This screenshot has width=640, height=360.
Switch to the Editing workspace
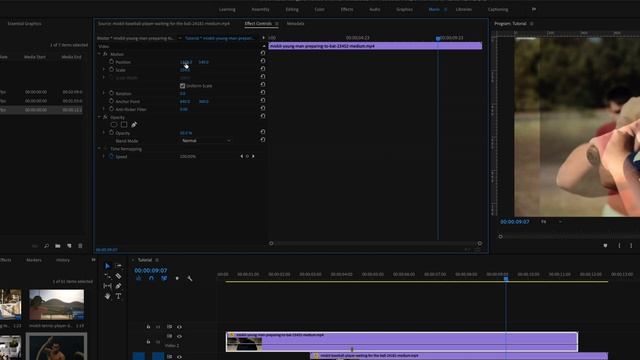point(292,9)
